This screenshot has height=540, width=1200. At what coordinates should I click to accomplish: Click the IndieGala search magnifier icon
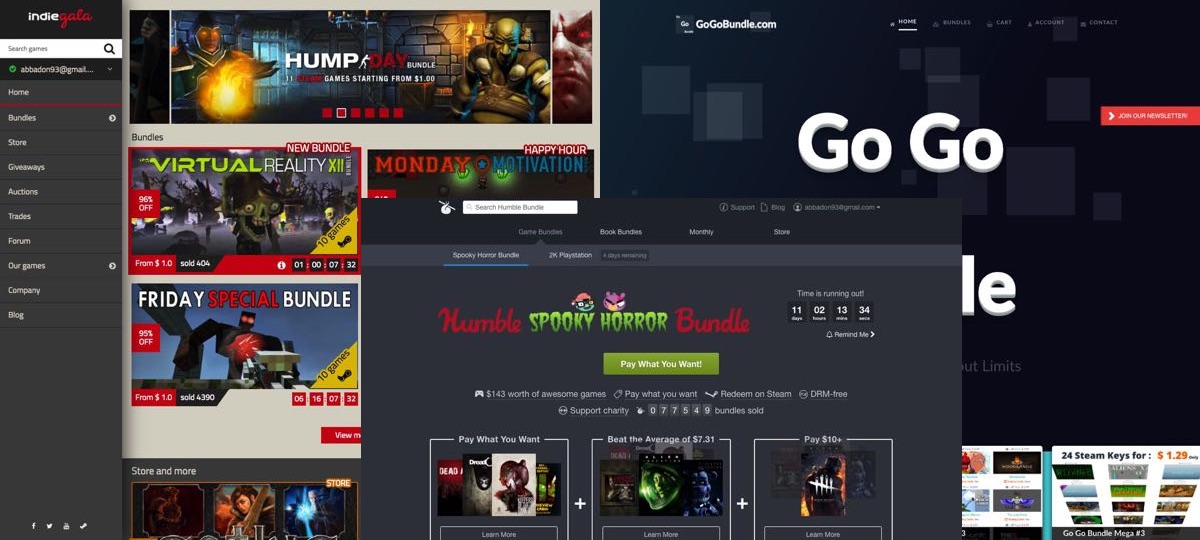tap(109, 48)
